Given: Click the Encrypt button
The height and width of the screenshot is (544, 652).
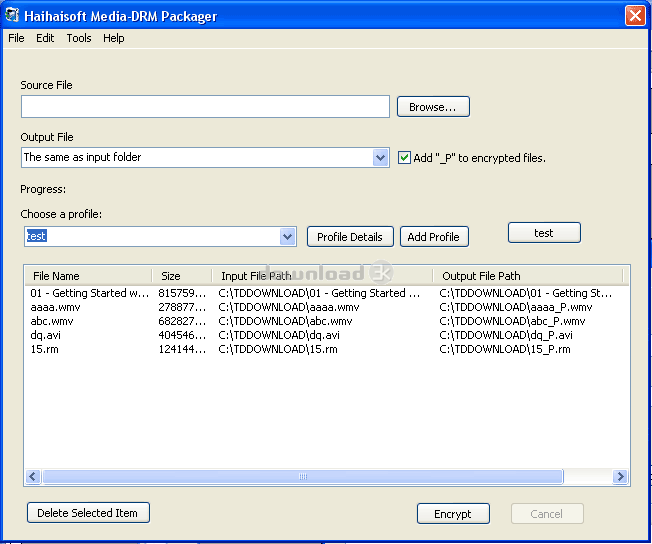Looking at the screenshot, I should 453,514.
